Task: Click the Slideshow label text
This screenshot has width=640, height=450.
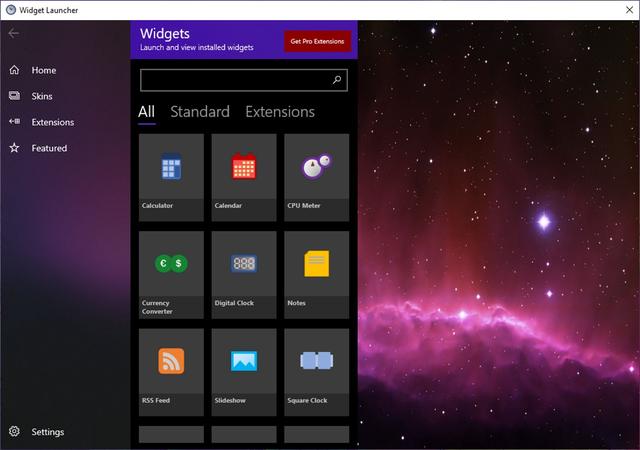Action: [x=230, y=400]
